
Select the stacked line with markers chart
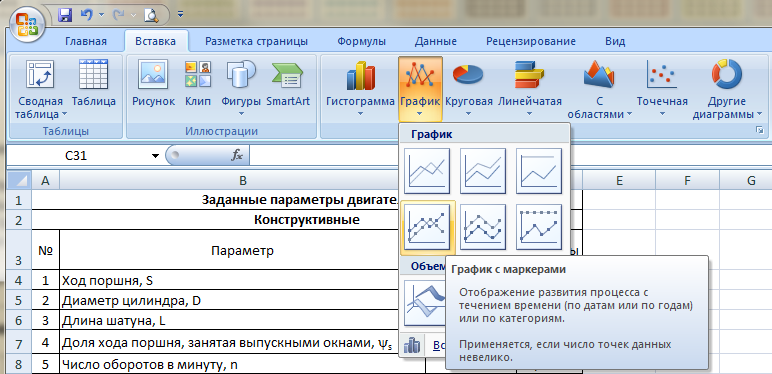[483, 227]
